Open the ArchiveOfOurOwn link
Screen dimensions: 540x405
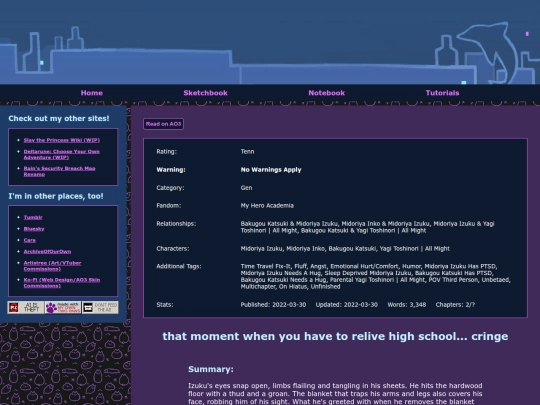47,251
